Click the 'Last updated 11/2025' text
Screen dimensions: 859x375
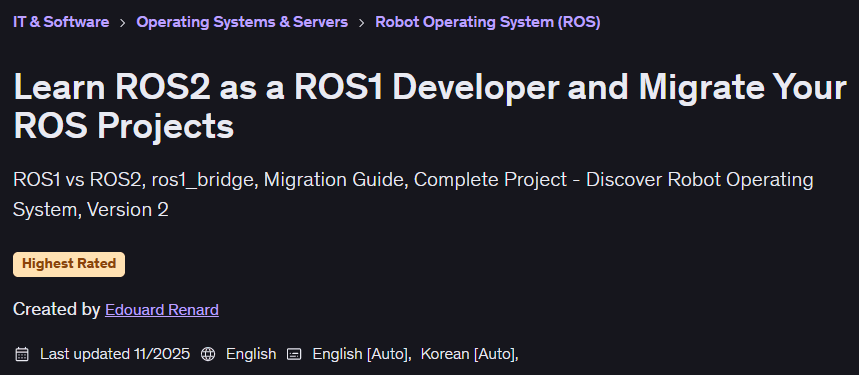coord(115,354)
